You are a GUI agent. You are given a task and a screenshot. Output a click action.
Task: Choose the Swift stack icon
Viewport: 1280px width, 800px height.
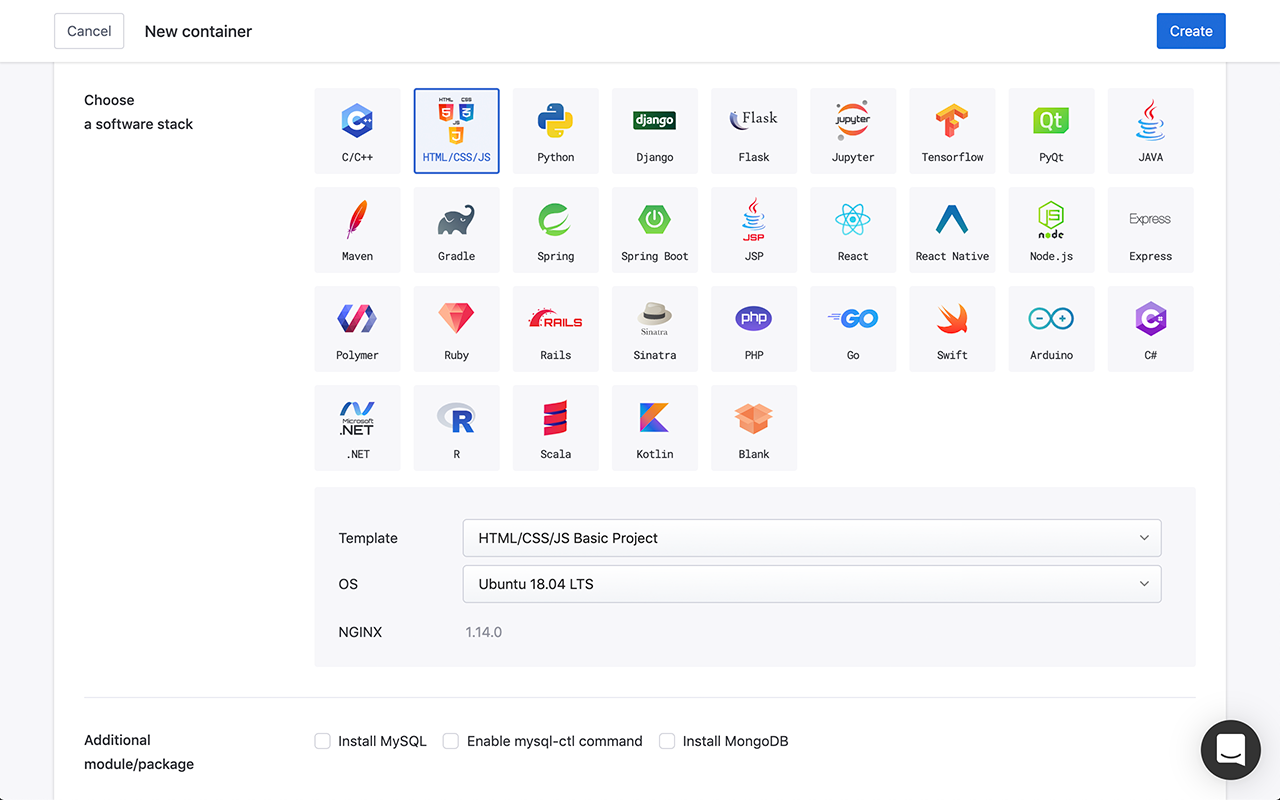pos(952,328)
